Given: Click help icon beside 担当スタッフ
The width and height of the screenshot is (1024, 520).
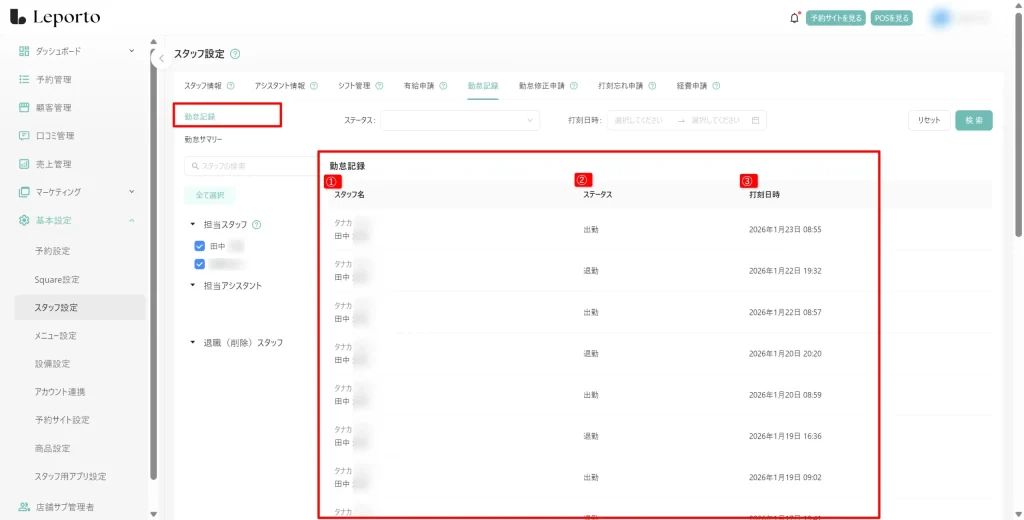Looking at the screenshot, I should [x=257, y=225].
